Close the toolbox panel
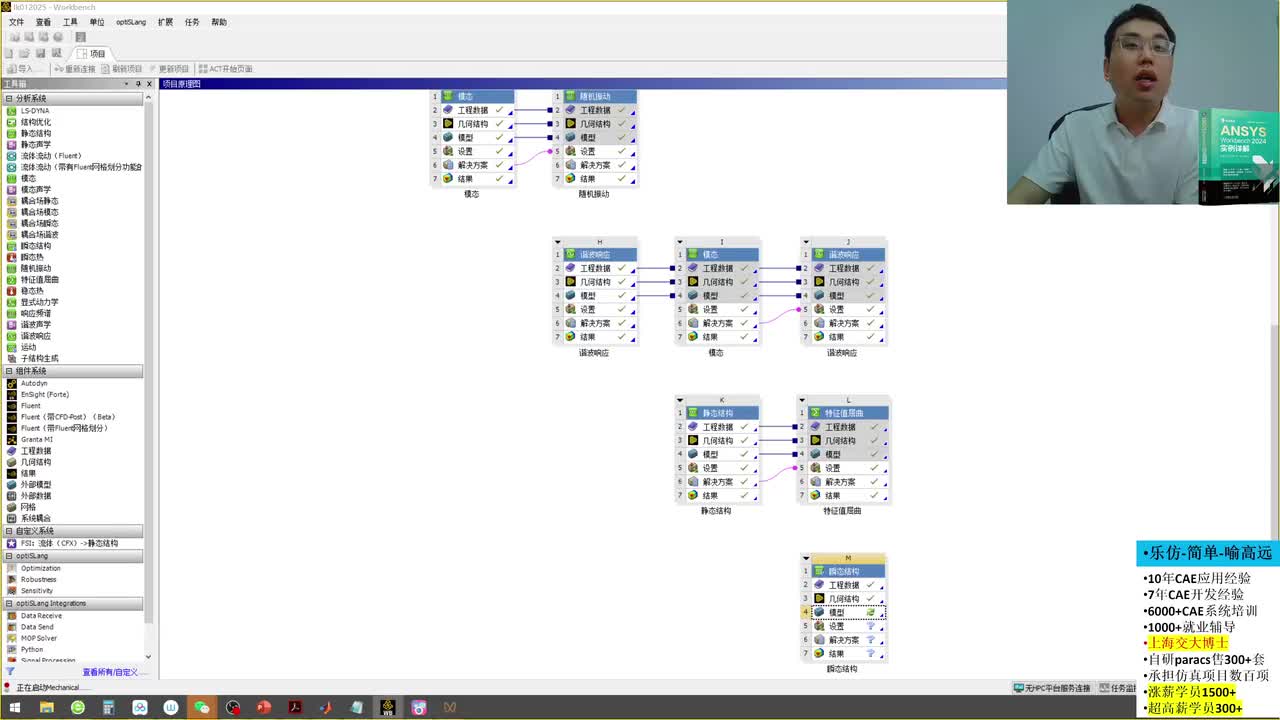This screenshot has width=1280, height=720. (x=149, y=84)
